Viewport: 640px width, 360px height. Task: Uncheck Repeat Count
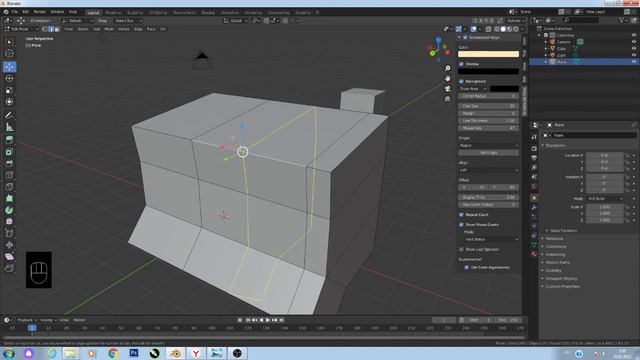(x=461, y=214)
